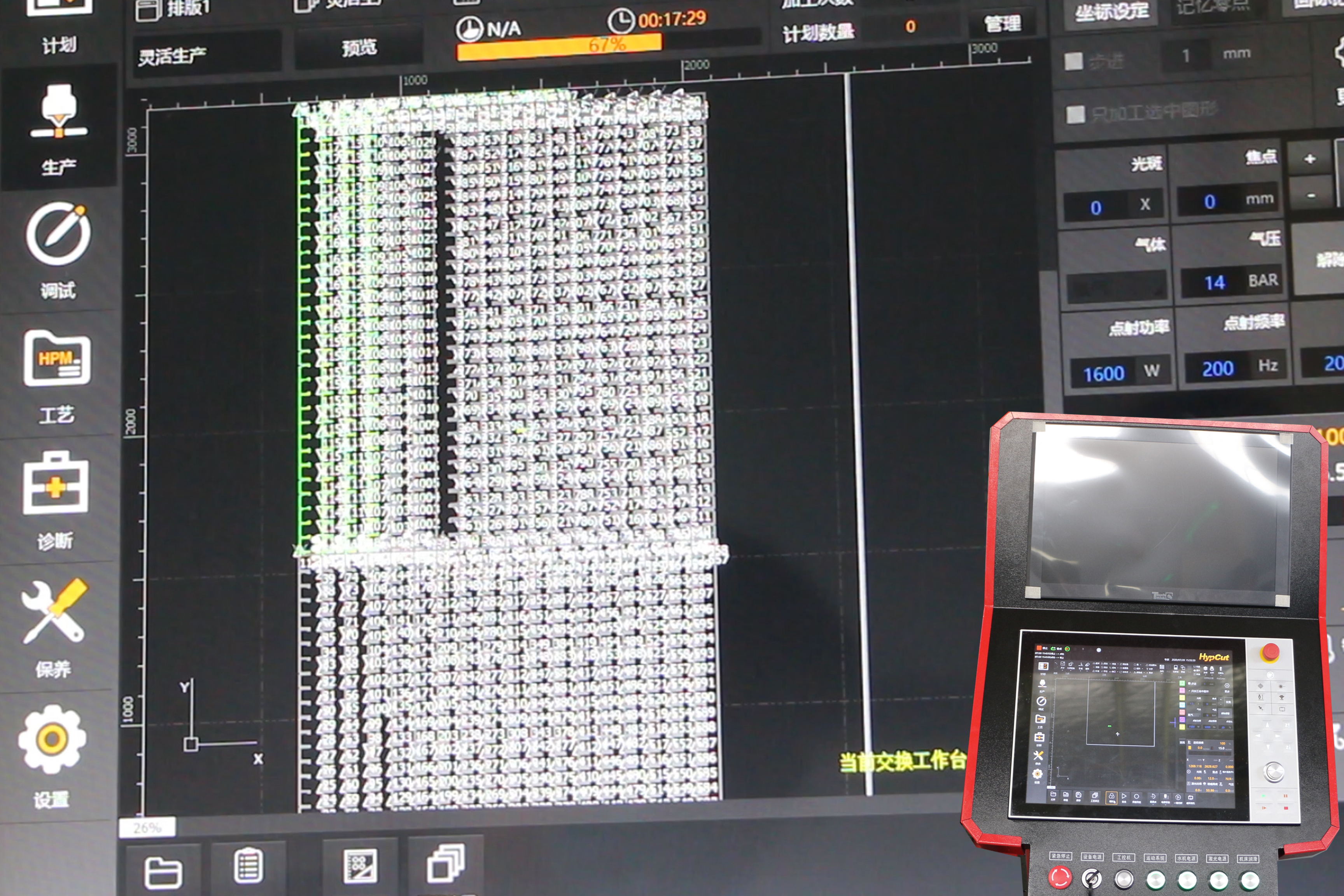The width and height of the screenshot is (1344, 896).
Task: Open the 气体 gas selection box
Action: (1116, 286)
